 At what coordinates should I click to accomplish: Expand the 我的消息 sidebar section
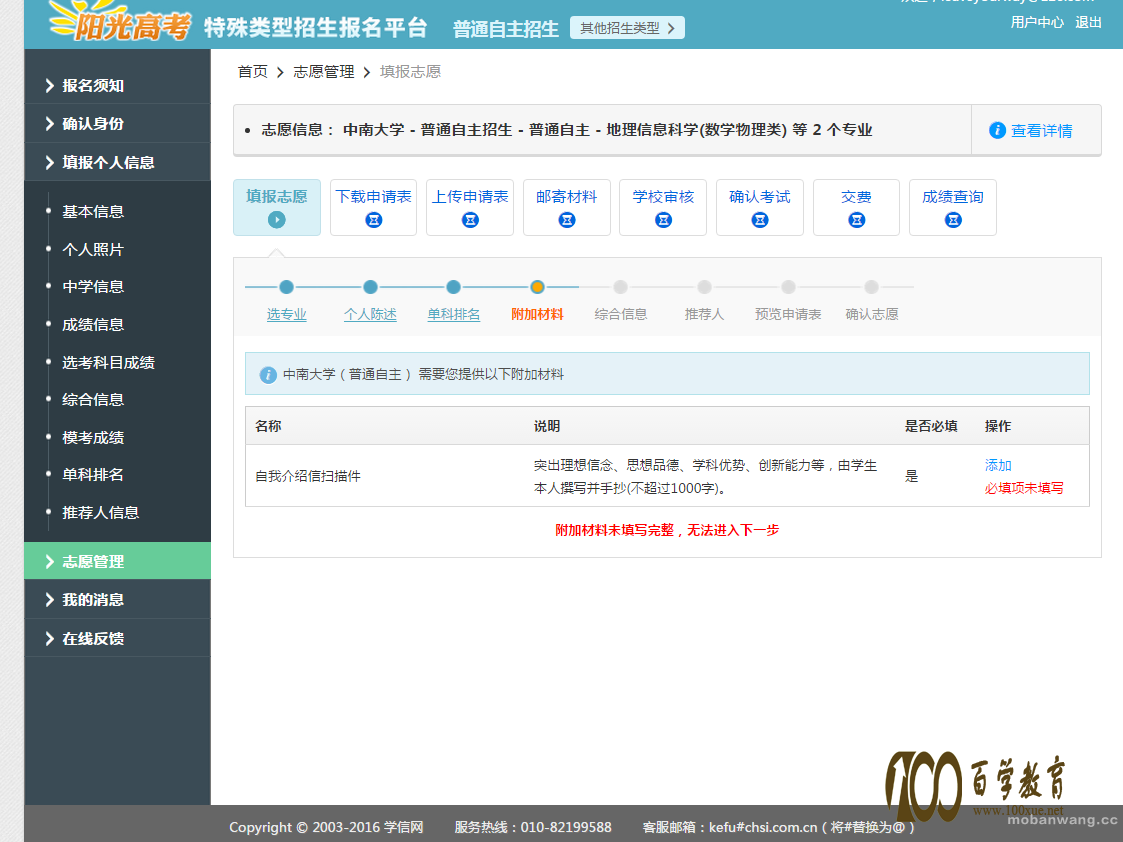[x=117, y=599]
